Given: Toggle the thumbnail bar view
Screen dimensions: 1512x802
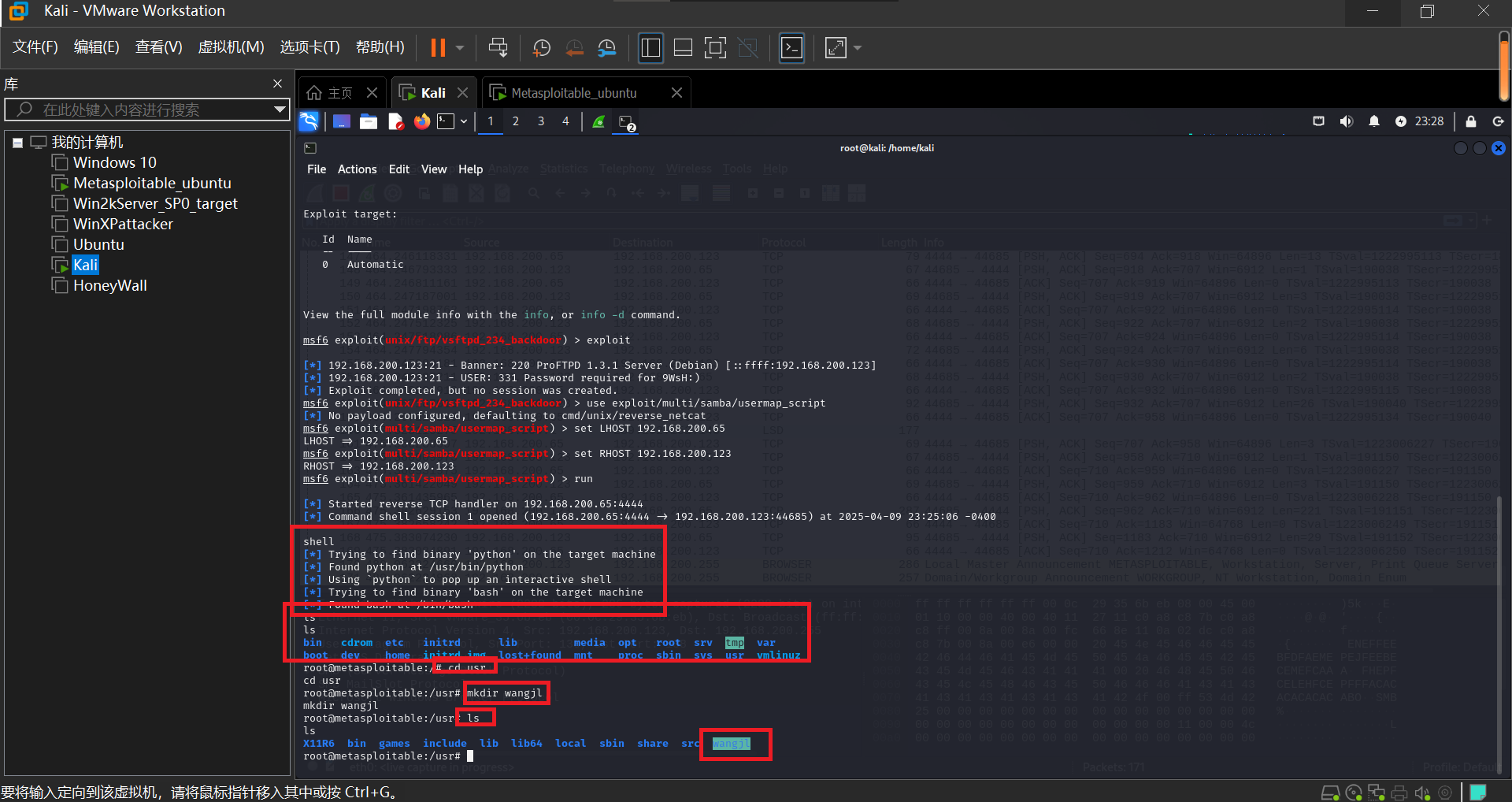Looking at the screenshot, I should (683, 48).
